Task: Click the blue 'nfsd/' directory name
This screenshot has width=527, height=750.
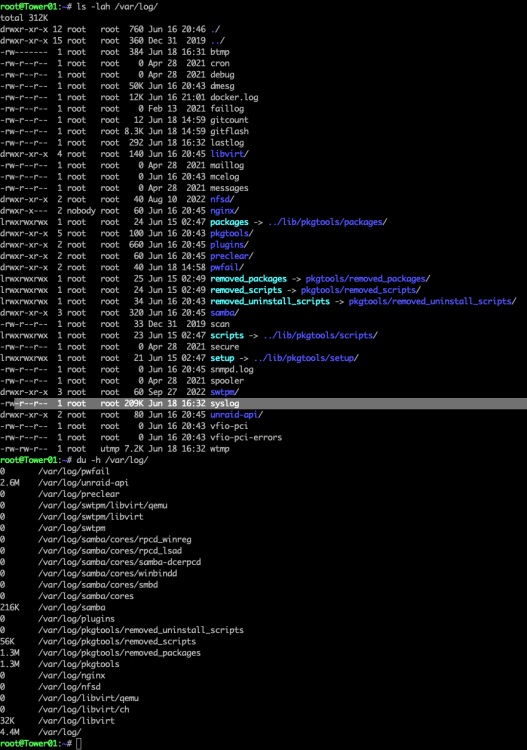Action: [x=222, y=199]
